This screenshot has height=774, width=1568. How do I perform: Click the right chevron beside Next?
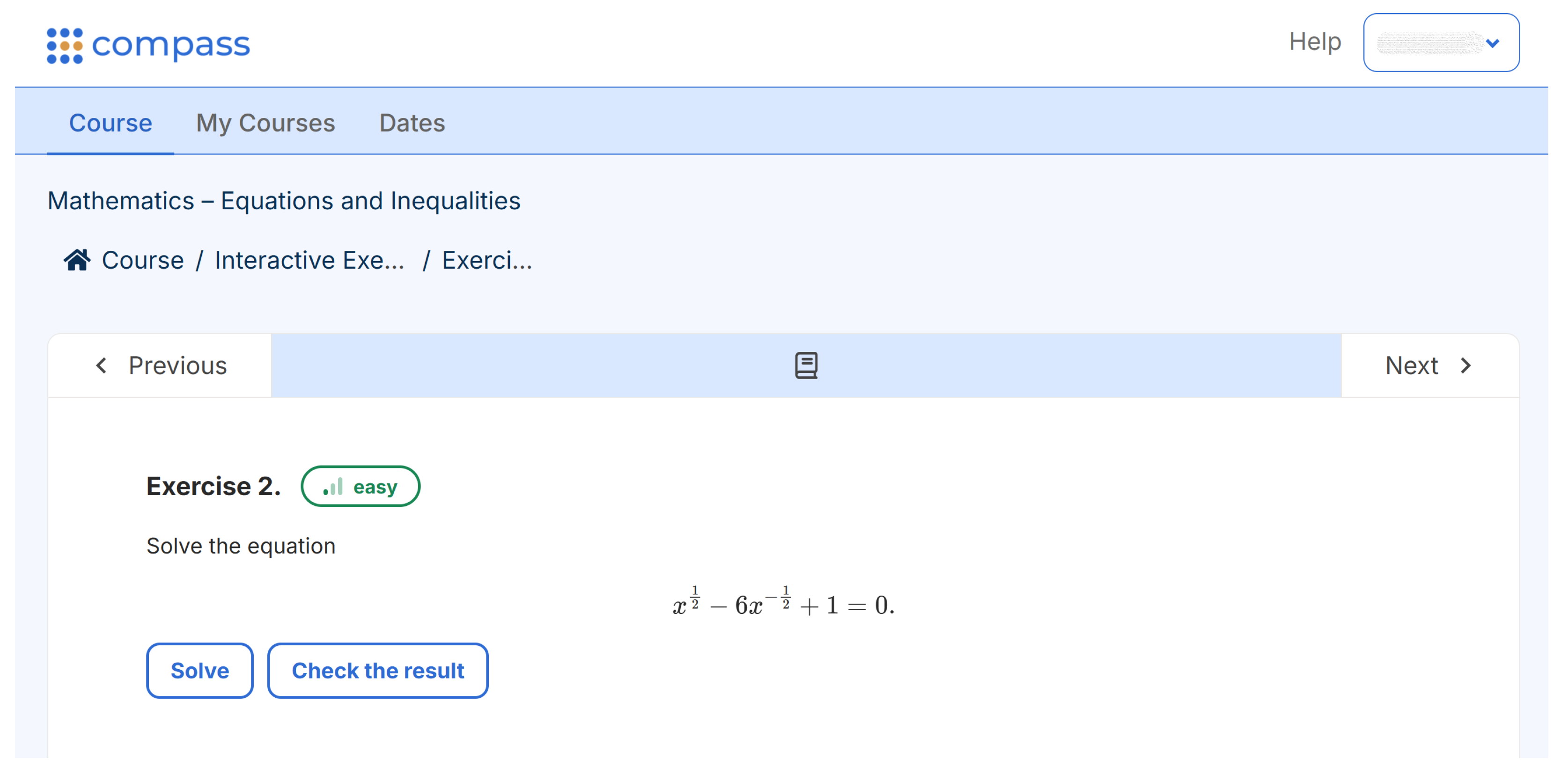pyautogui.click(x=1466, y=365)
